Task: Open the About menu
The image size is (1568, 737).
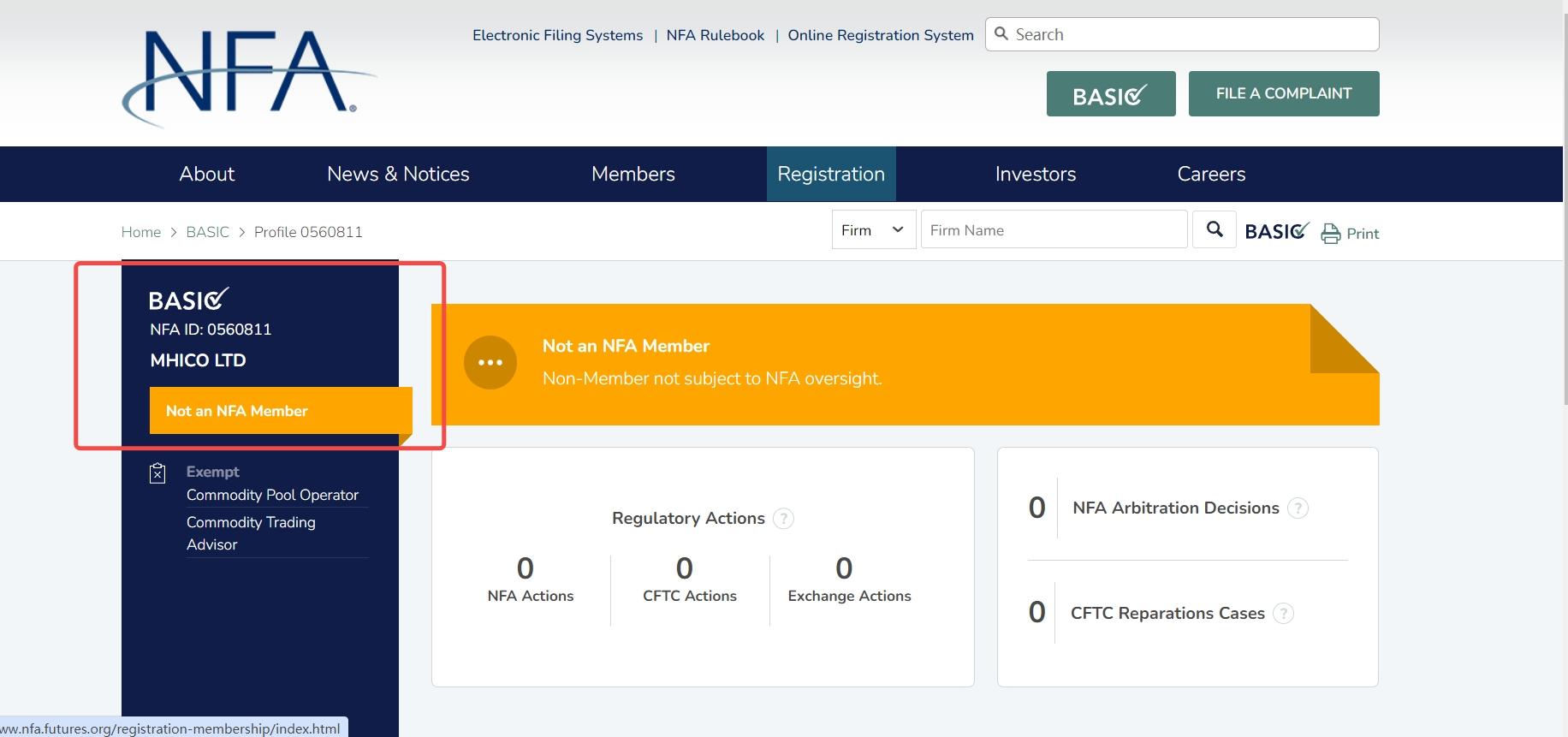Action: pos(207,174)
